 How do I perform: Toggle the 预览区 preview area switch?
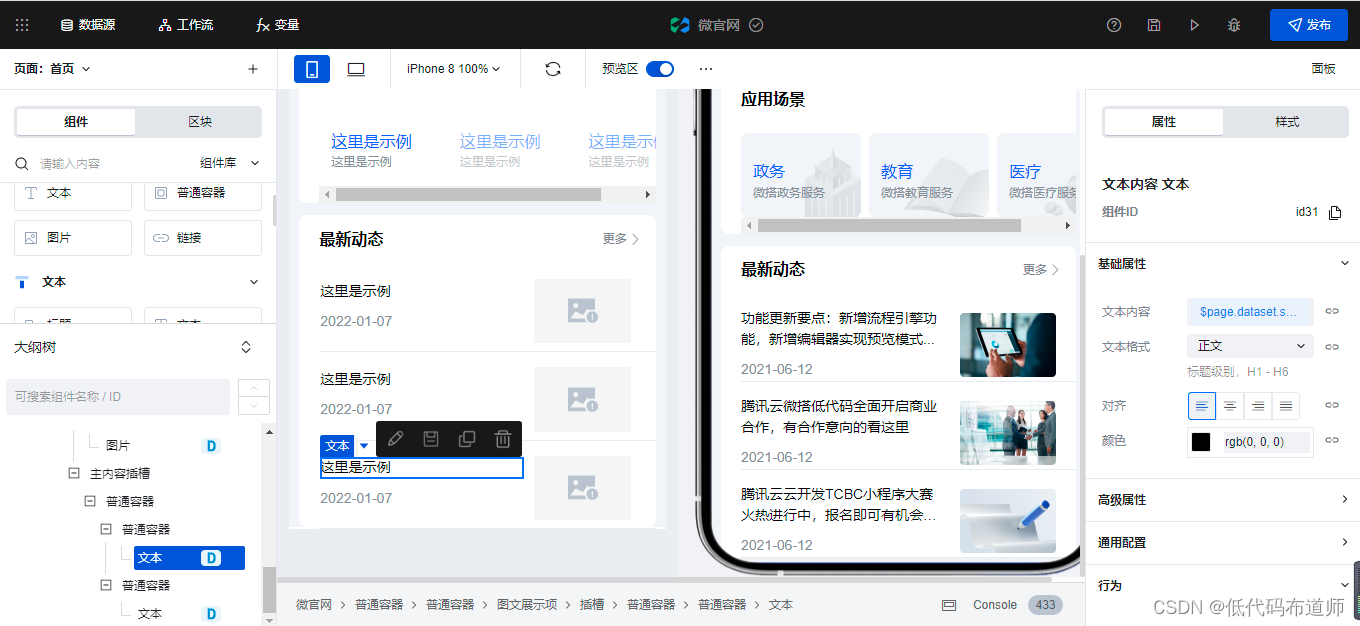(x=660, y=69)
